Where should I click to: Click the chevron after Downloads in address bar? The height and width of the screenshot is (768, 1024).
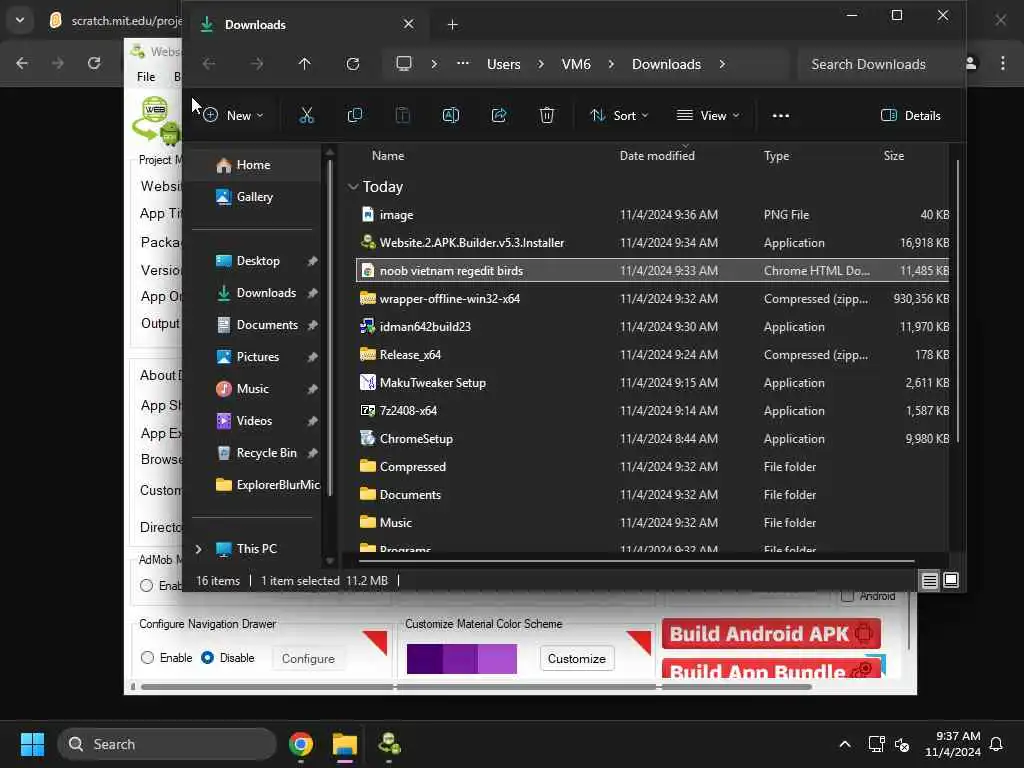[722, 64]
